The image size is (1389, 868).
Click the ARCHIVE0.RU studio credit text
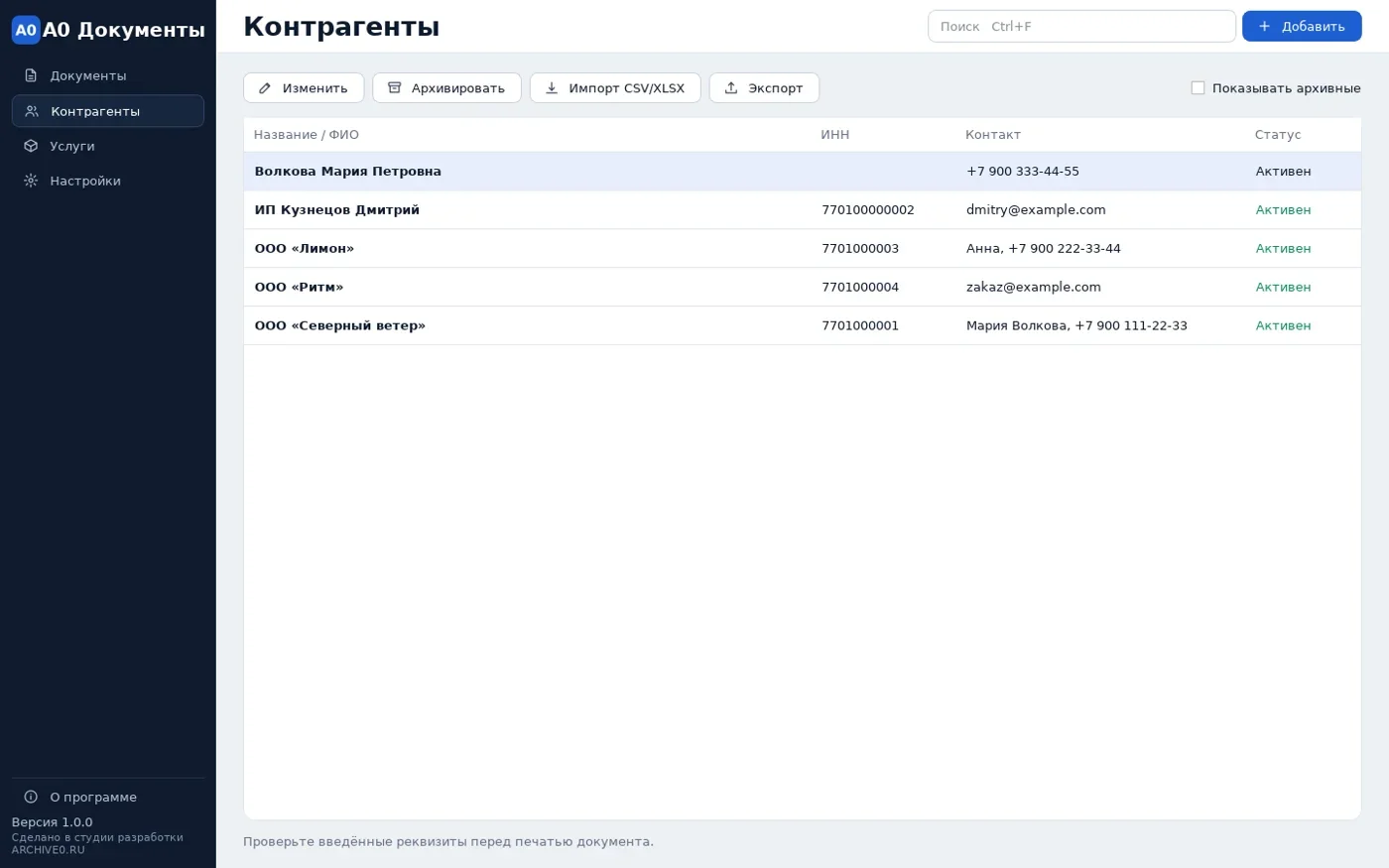click(x=49, y=850)
